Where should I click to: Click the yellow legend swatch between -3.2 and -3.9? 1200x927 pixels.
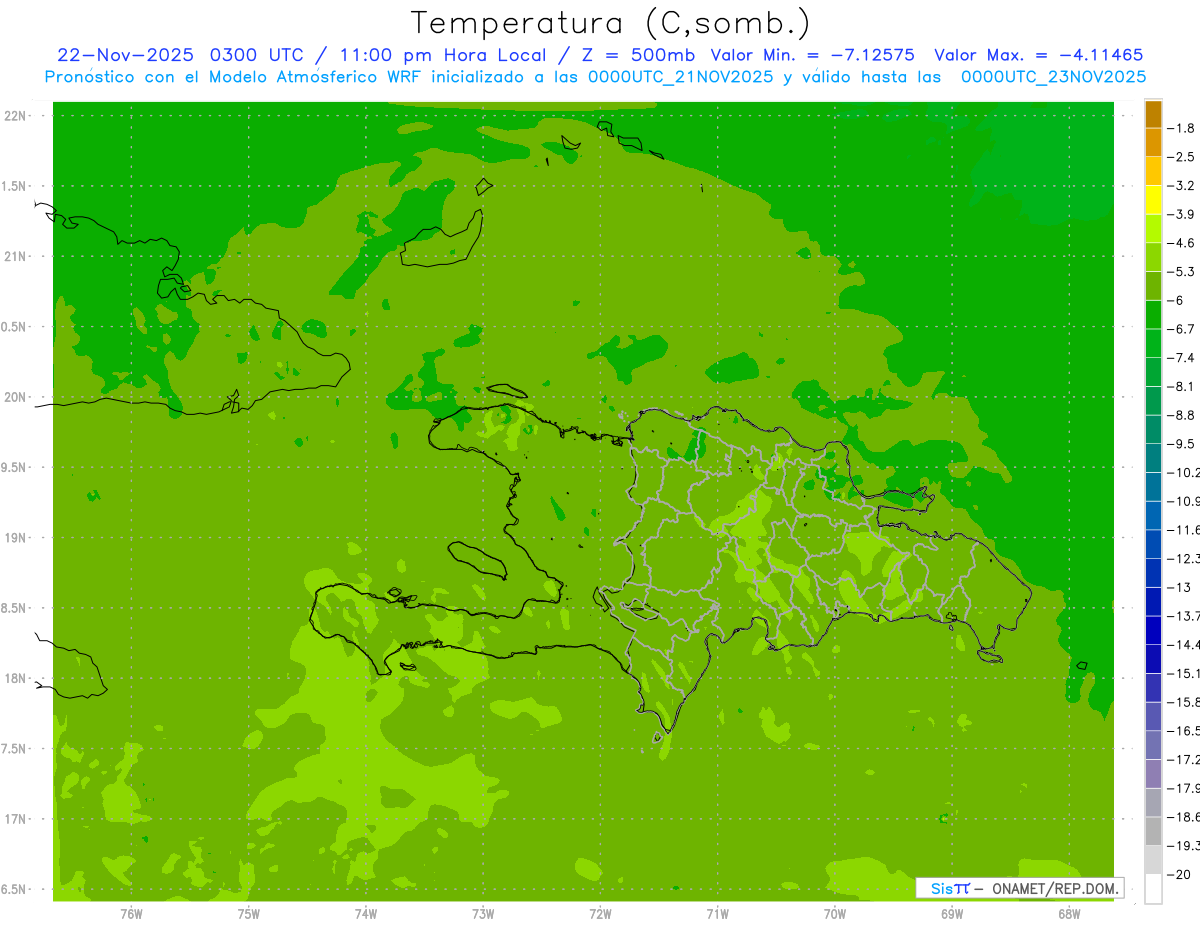(x=1153, y=200)
